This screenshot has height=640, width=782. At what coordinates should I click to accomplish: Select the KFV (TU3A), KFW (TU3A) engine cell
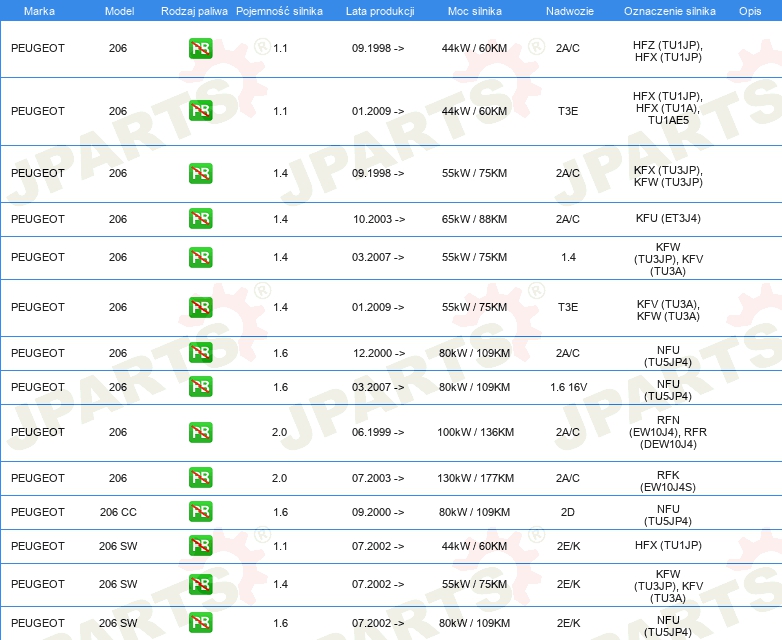668,310
